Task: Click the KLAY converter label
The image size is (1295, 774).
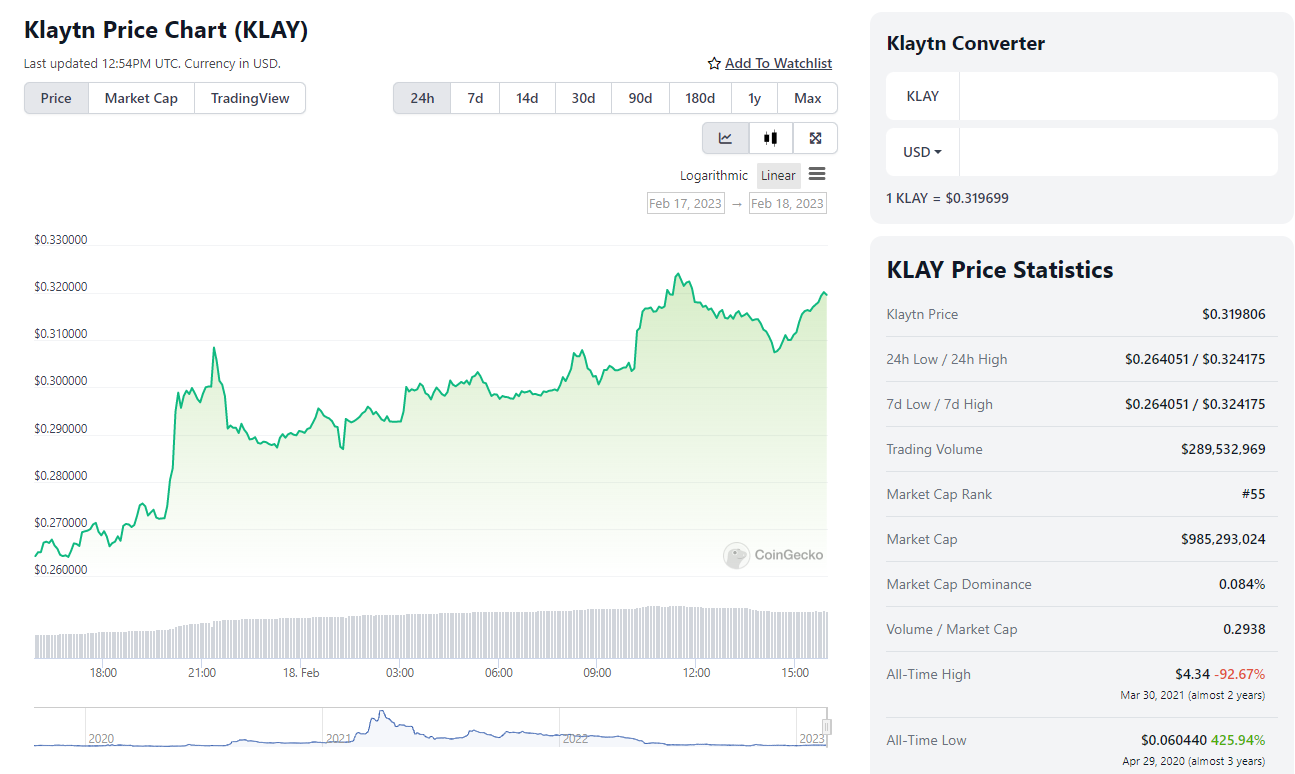Action: coord(922,96)
